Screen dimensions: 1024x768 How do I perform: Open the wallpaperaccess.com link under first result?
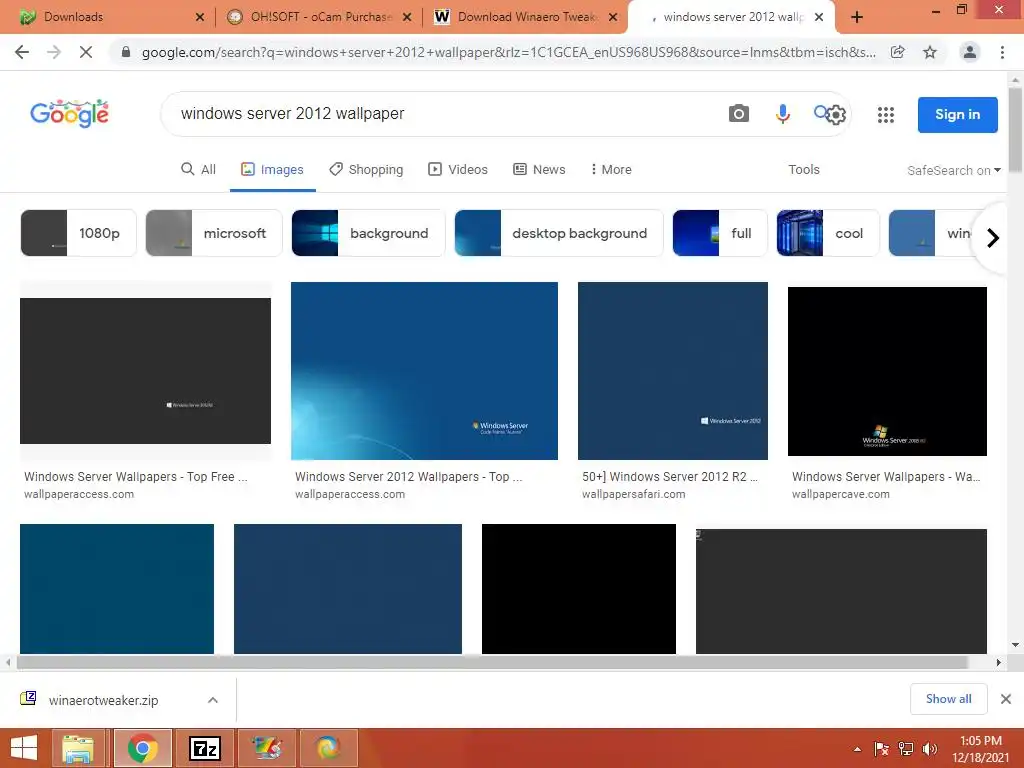coord(79,494)
